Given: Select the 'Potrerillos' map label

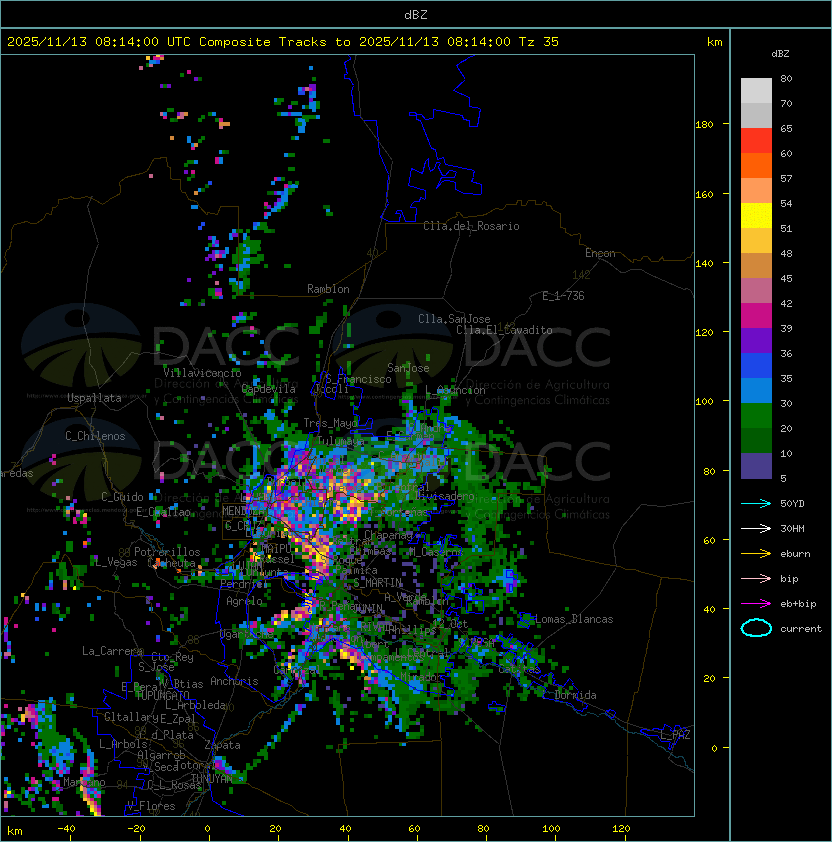Looking at the screenshot, I should click(x=167, y=552).
